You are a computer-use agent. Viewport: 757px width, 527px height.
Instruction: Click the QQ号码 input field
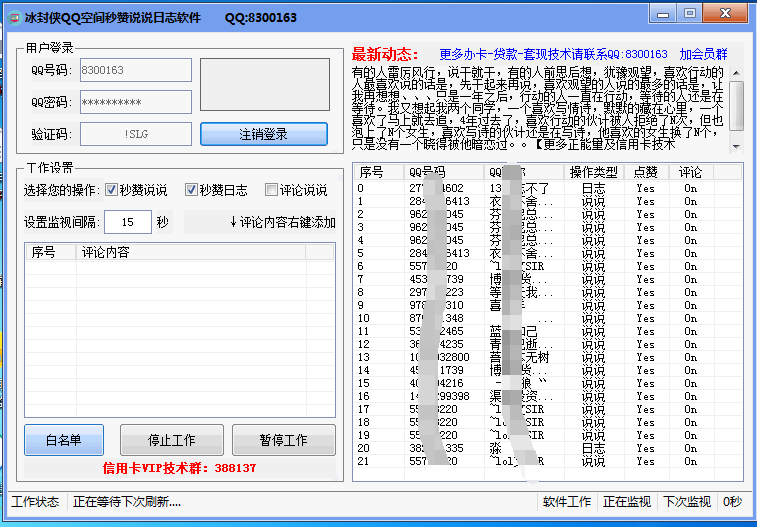coord(135,70)
